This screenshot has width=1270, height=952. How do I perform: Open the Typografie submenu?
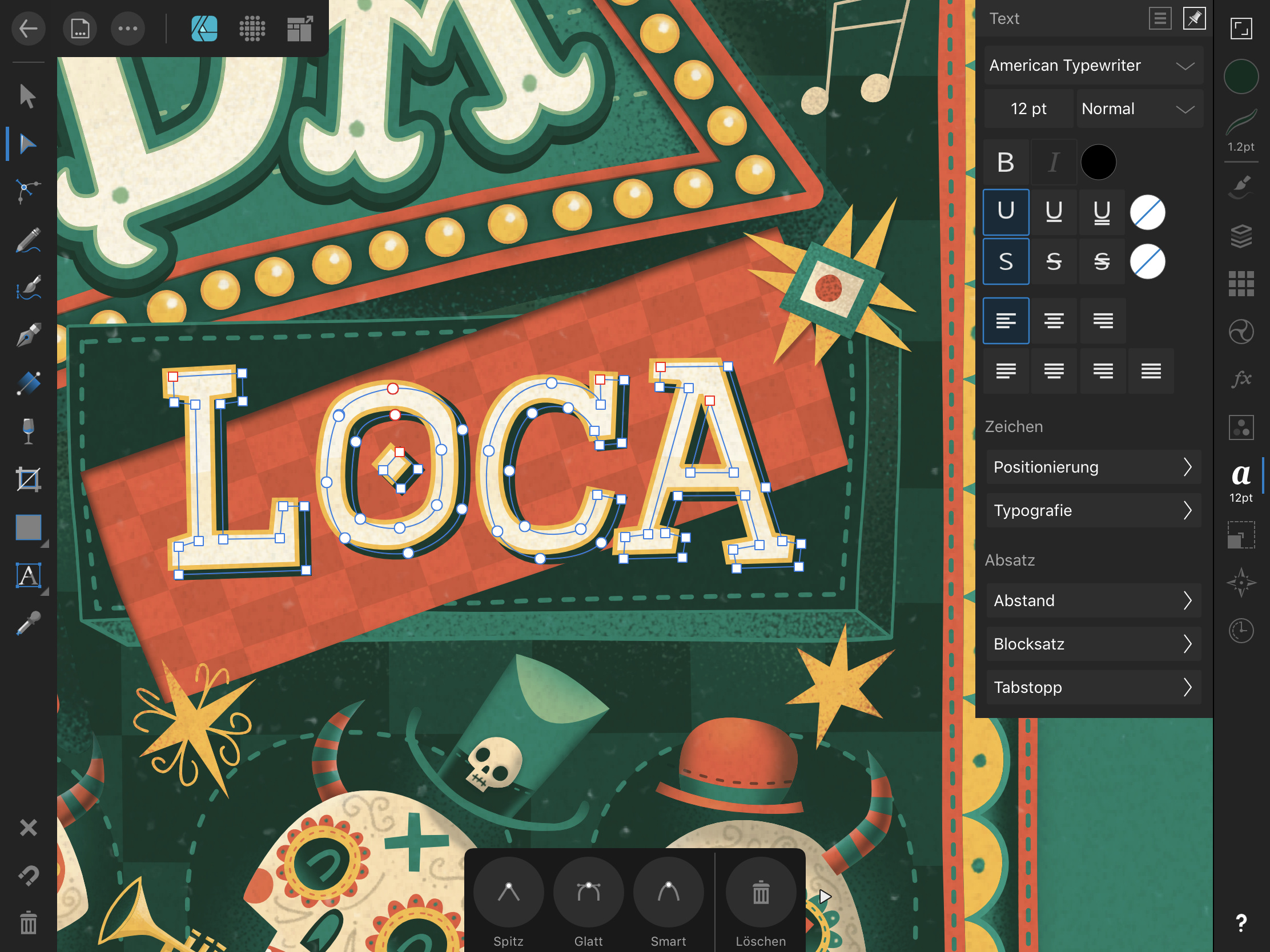click(x=1092, y=510)
